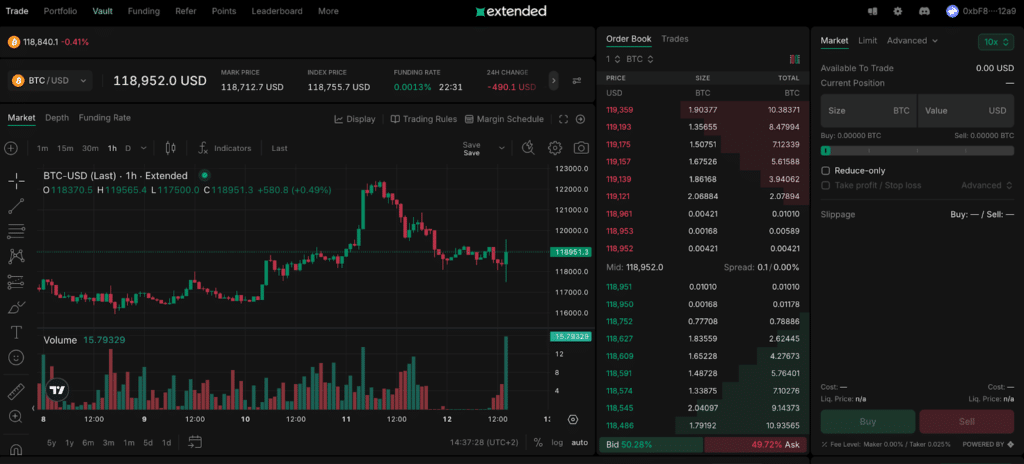Open the Depth chart tab
The image size is (1024, 464).
click(57, 118)
